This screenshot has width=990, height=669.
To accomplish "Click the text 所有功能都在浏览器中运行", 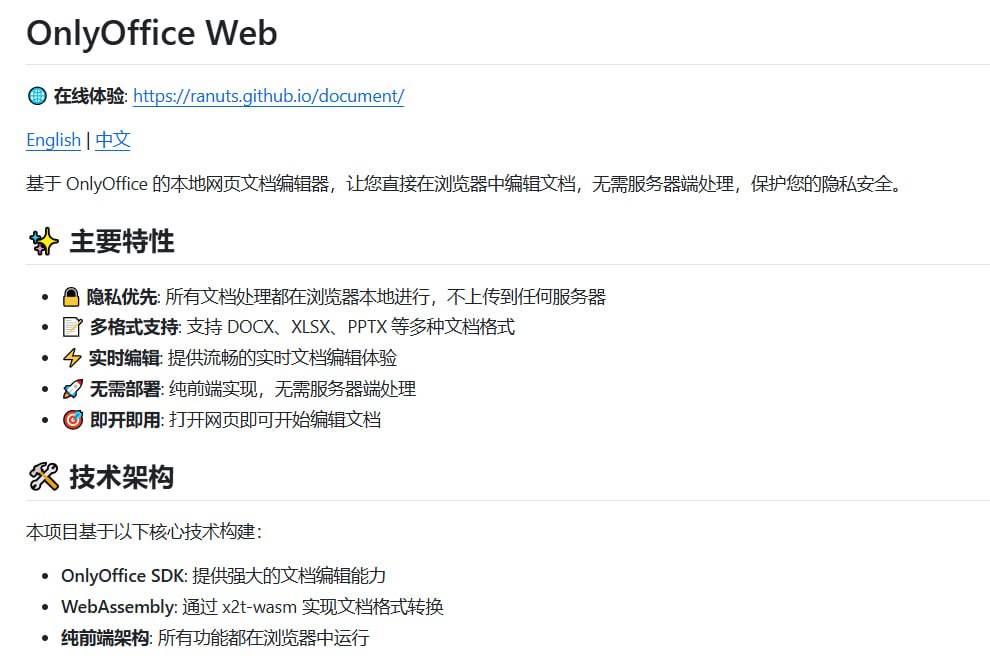I will [263, 637].
